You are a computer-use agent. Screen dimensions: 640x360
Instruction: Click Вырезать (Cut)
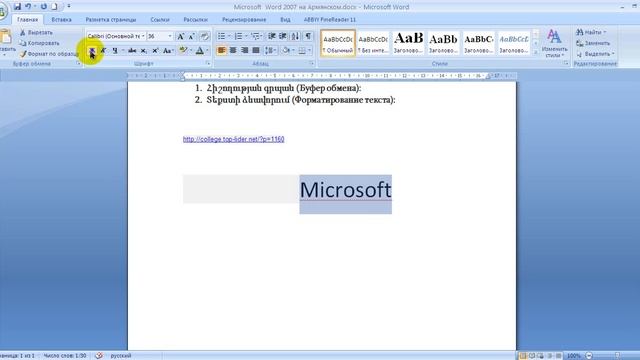click(36, 33)
